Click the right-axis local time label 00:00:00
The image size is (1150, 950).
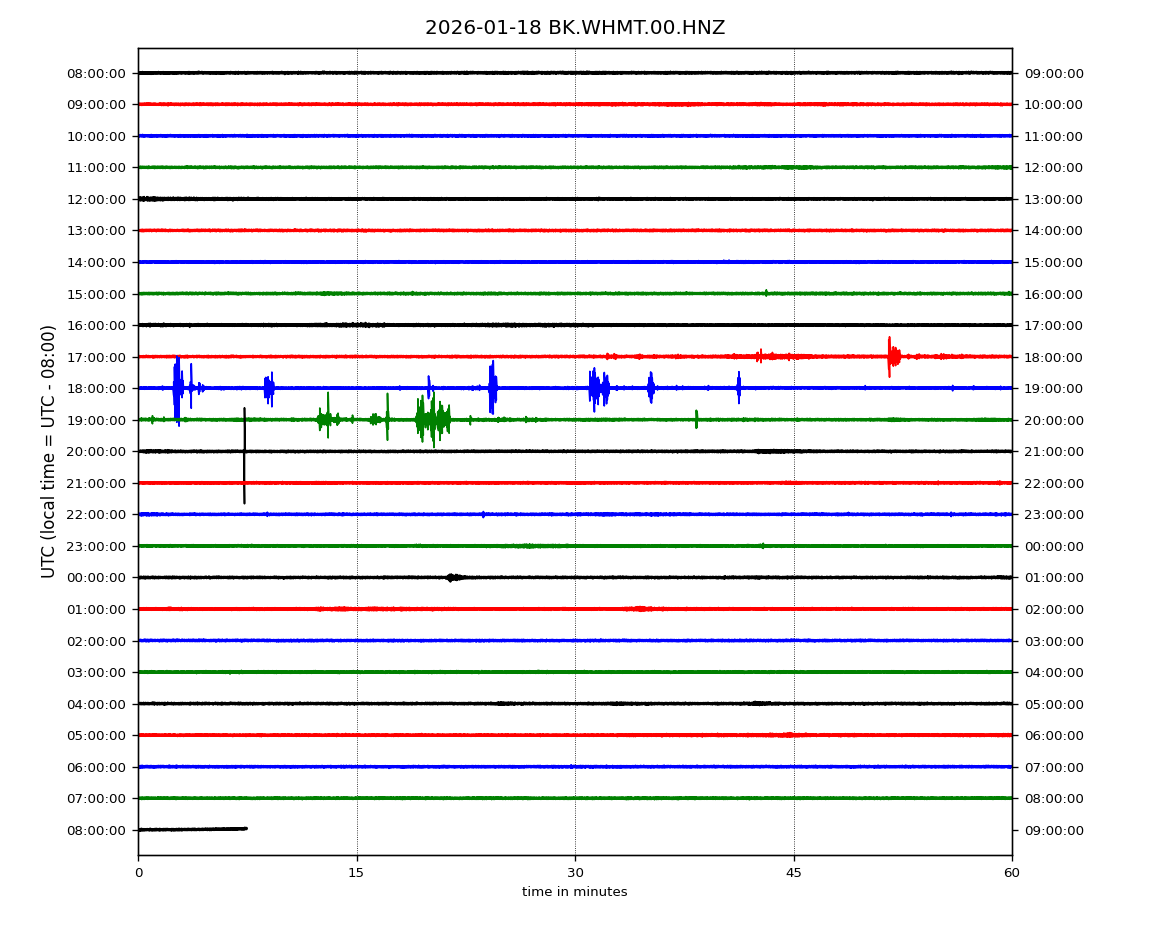coord(1053,546)
